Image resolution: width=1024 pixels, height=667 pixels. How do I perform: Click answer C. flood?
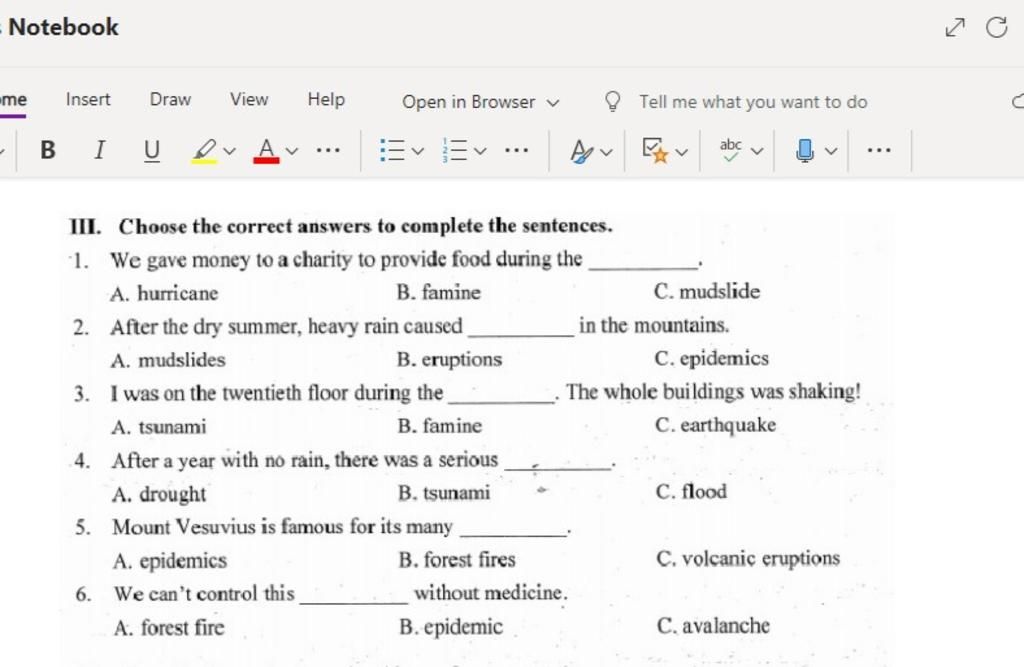692,491
